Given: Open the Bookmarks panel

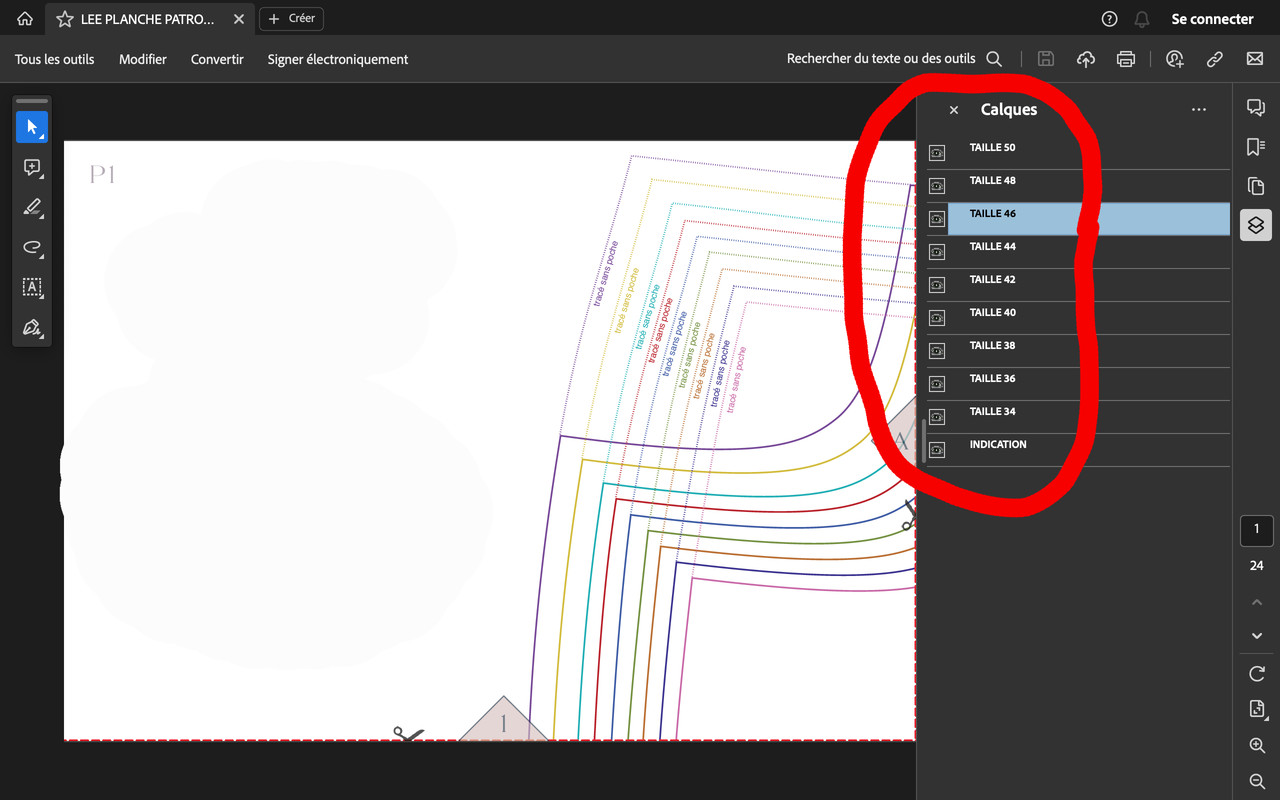Looking at the screenshot, I should pyautogui.click(x=1256, y=146).
